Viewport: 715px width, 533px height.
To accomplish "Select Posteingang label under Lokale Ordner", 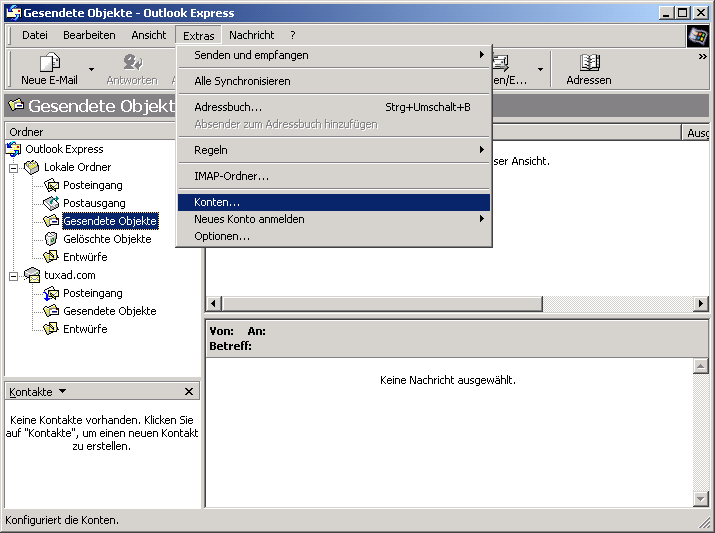I will (x=93, y=185).
